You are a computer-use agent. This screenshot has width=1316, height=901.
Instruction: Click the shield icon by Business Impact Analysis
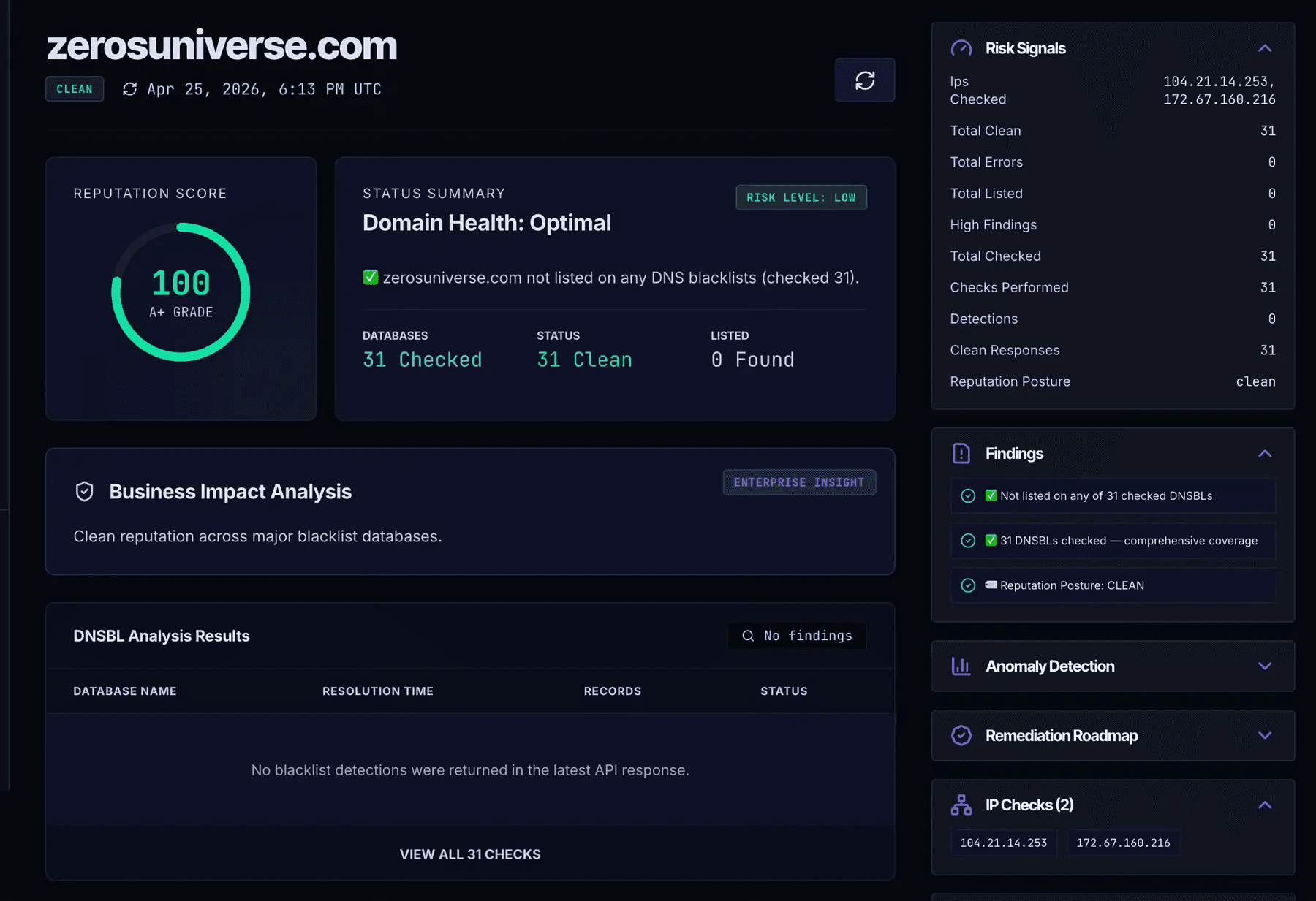point(85,492)
